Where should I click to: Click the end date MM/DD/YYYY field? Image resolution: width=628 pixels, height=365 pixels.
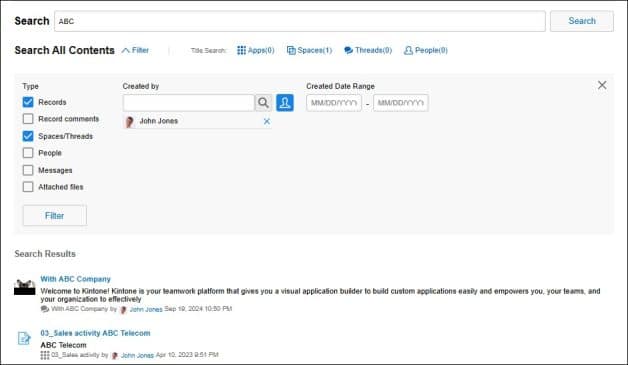401,103
